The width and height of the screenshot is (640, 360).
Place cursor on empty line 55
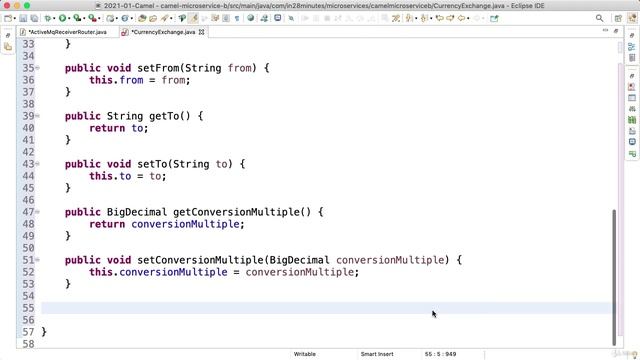pos(326,308)
